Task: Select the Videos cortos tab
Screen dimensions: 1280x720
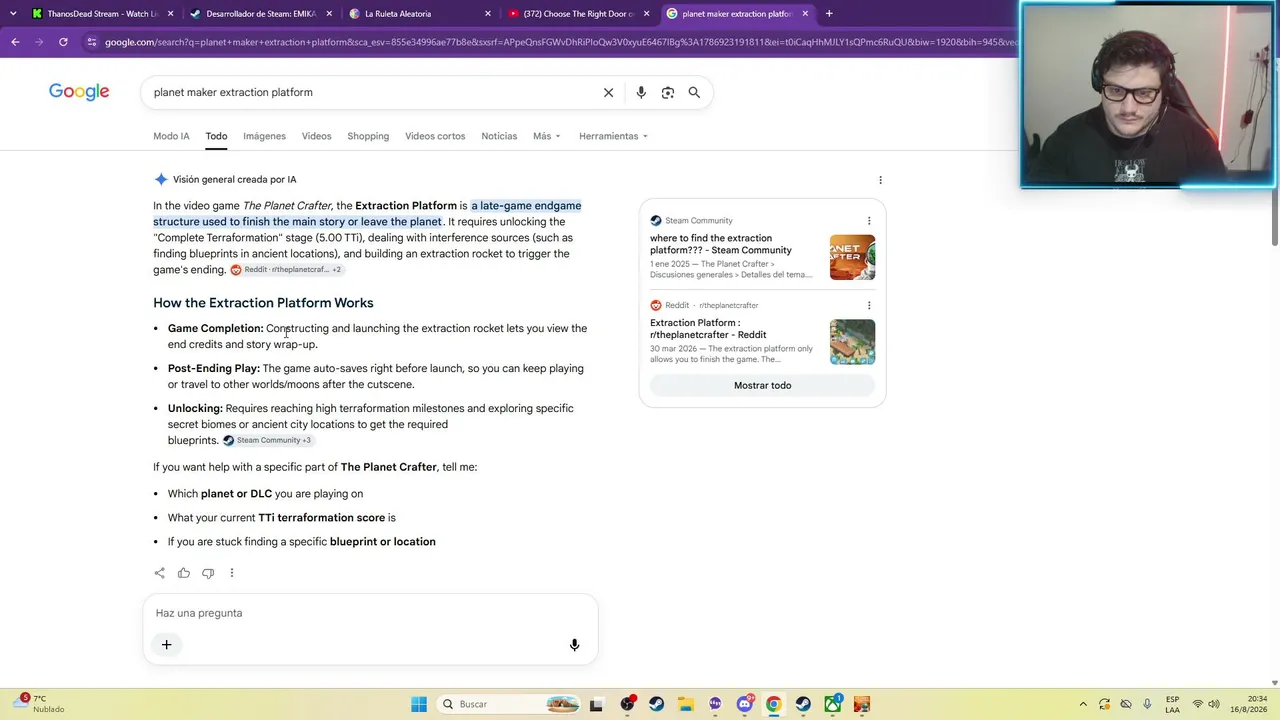Action: pos(435,136)
